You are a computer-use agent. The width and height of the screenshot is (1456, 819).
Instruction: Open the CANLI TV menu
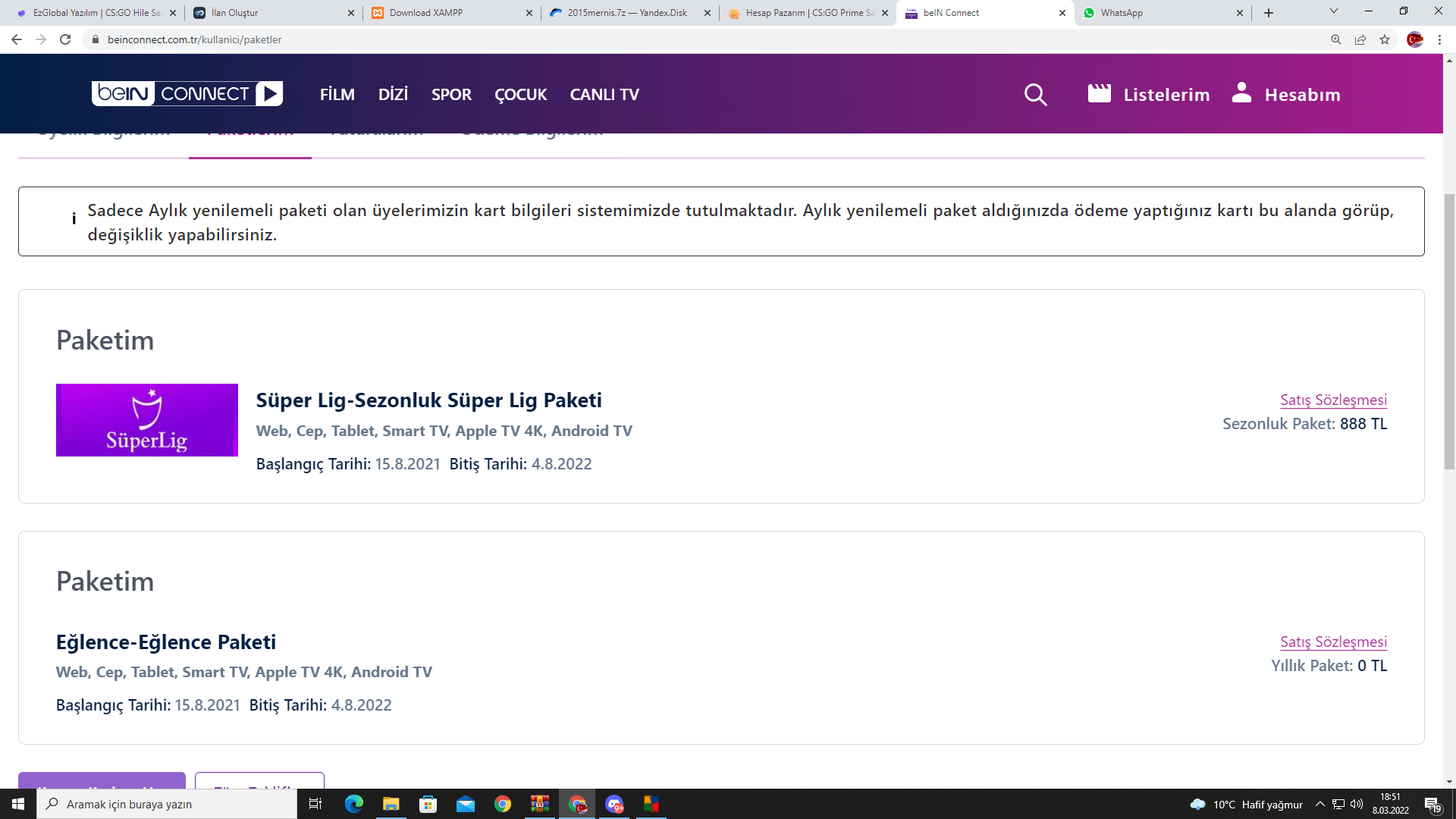click(x=604, y=94)
